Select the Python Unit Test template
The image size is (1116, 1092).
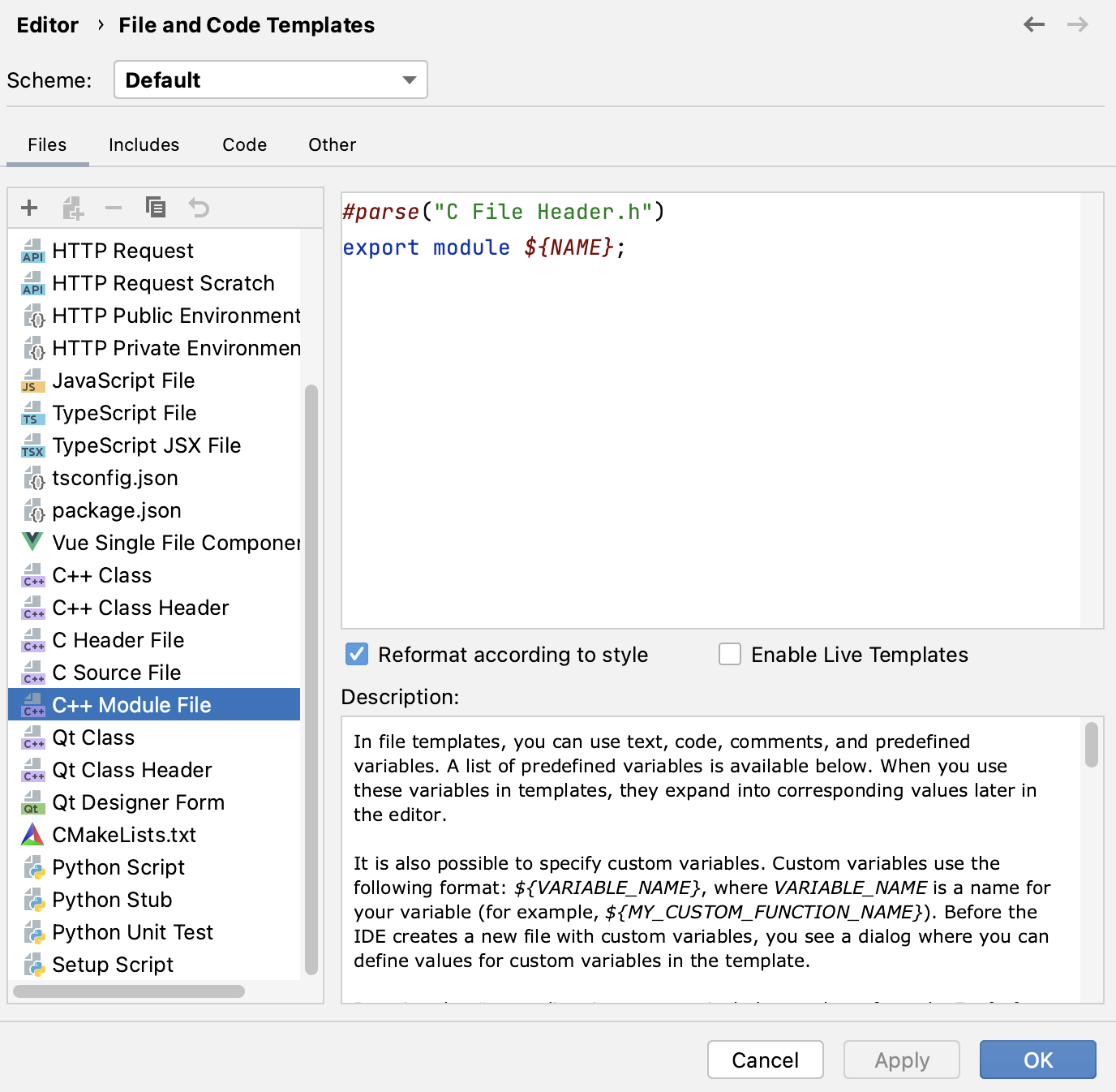(132, 931)
